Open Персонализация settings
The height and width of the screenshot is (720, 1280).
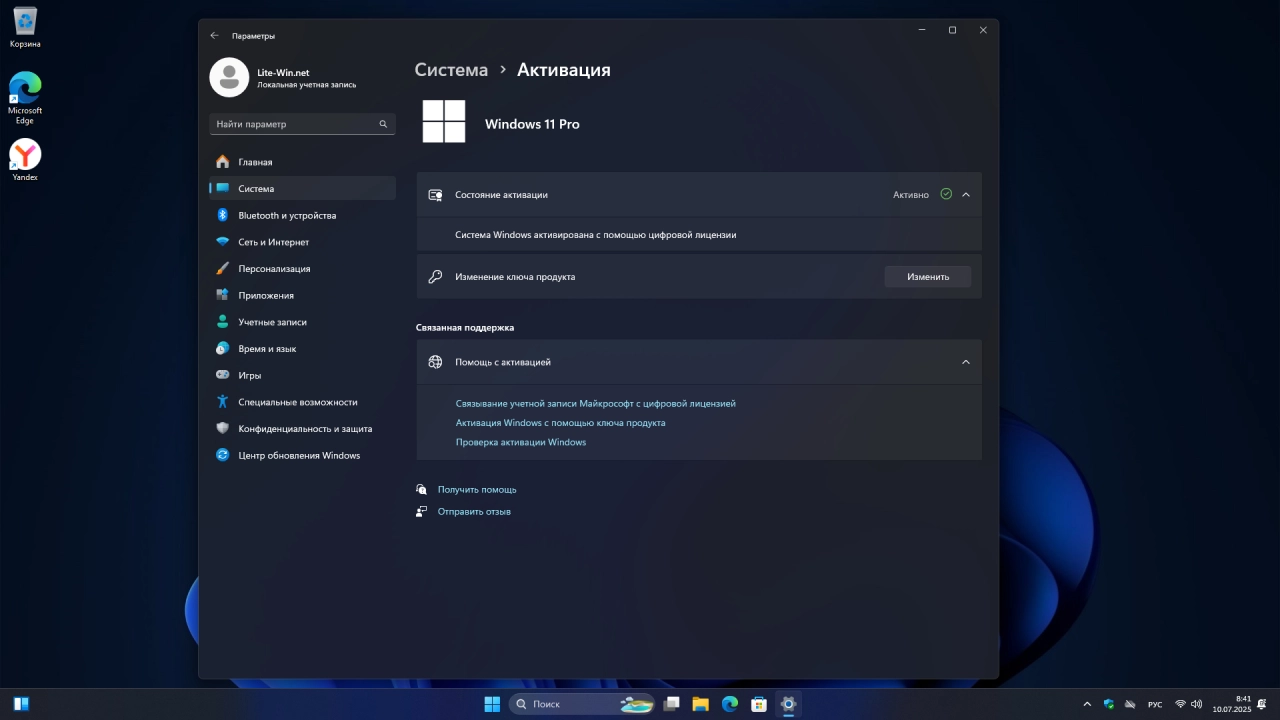302,268
